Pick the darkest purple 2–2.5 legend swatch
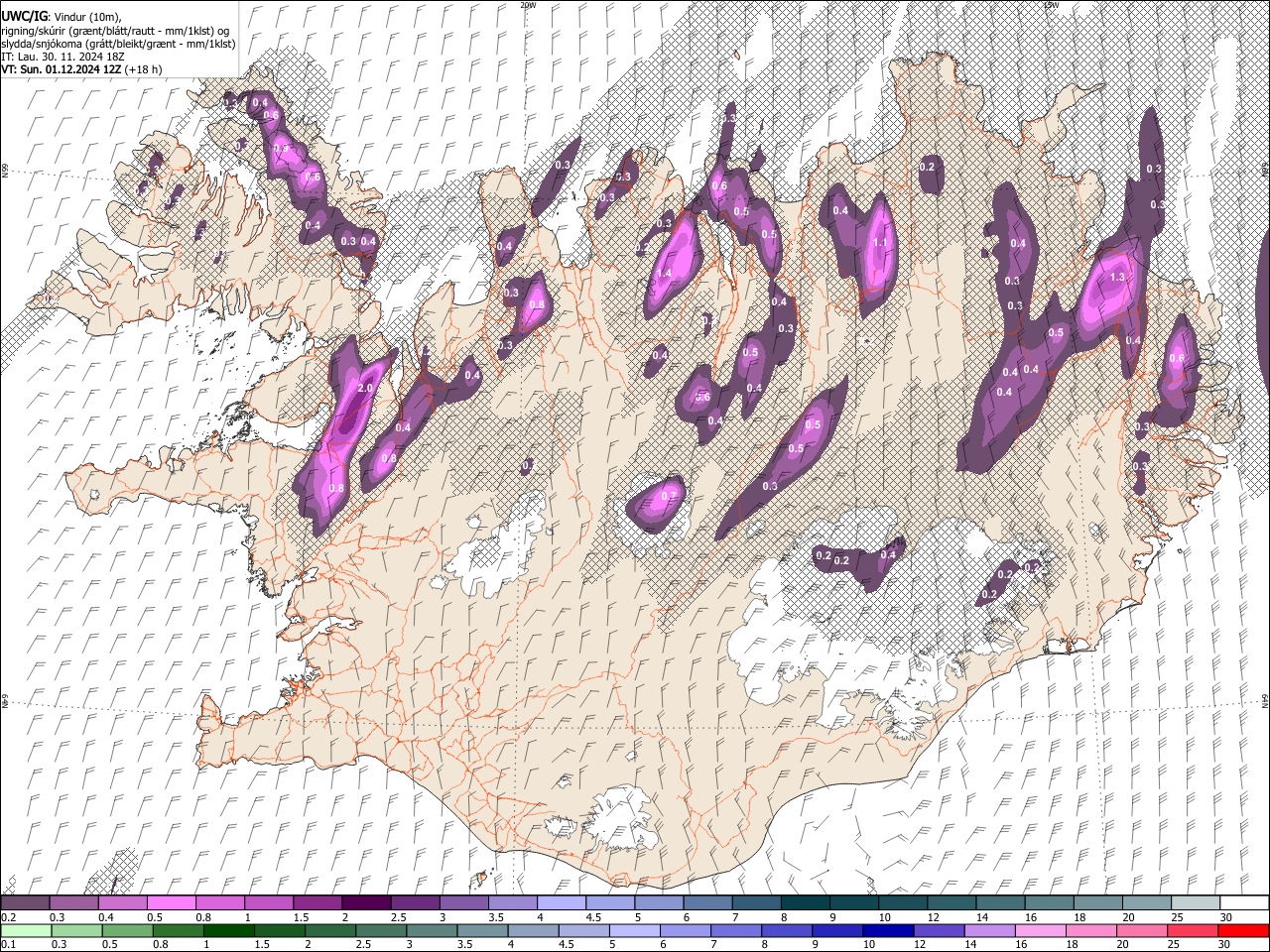1270x952 pixels. point(365,902)
